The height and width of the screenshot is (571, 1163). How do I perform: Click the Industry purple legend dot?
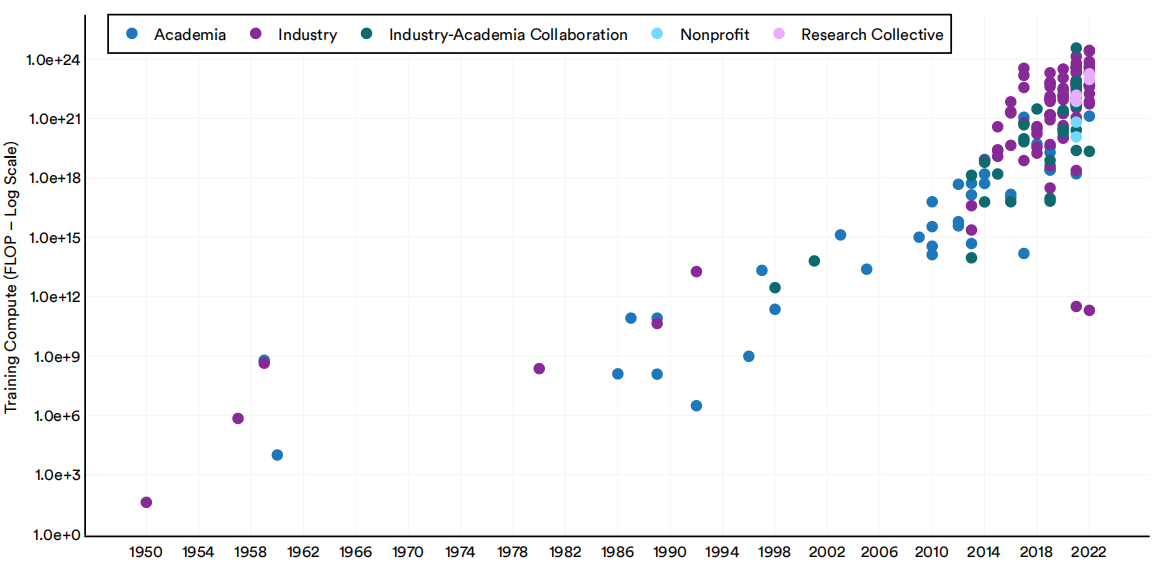256,35
